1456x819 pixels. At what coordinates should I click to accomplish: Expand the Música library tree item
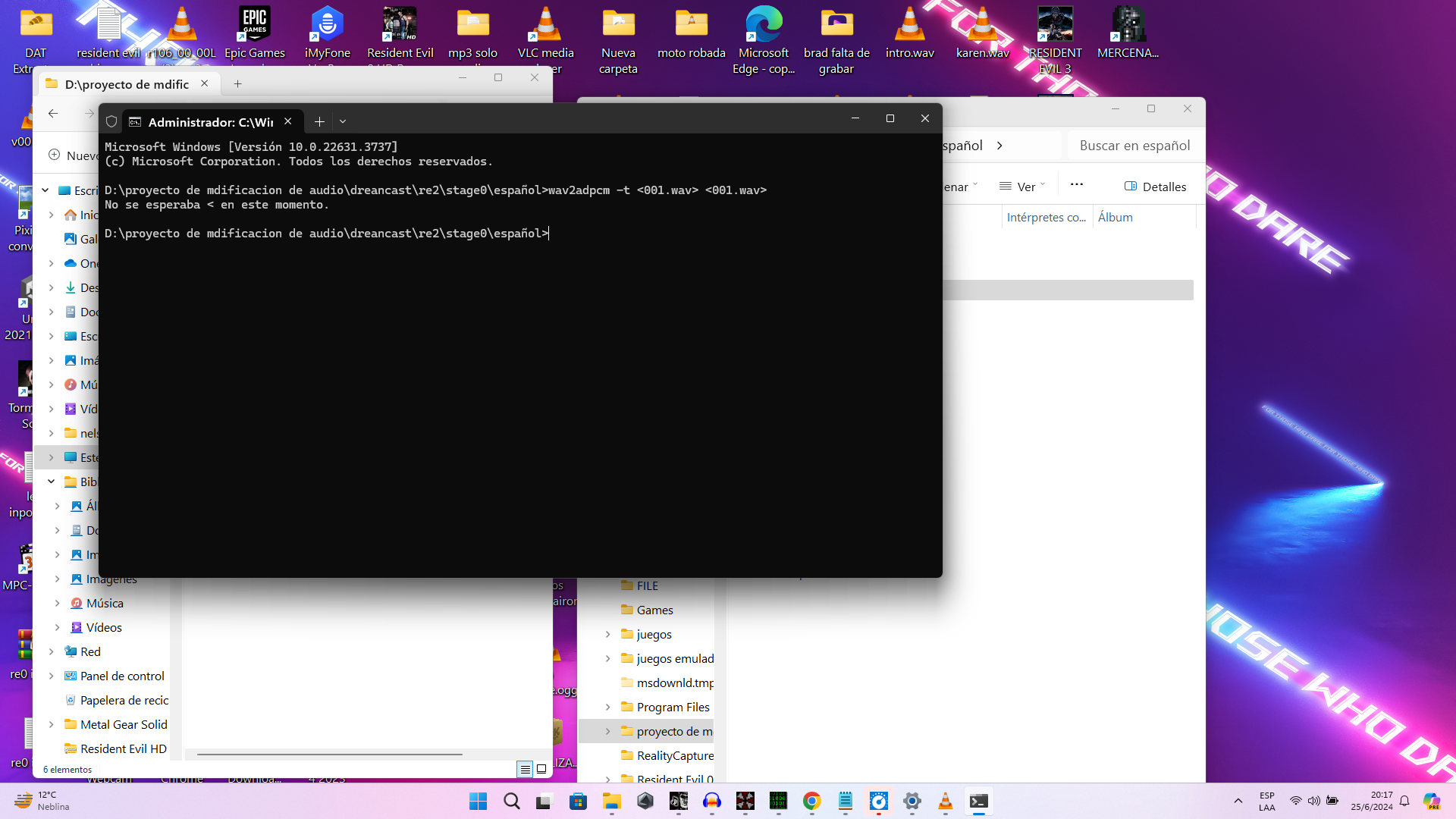[x=58, y=604]
